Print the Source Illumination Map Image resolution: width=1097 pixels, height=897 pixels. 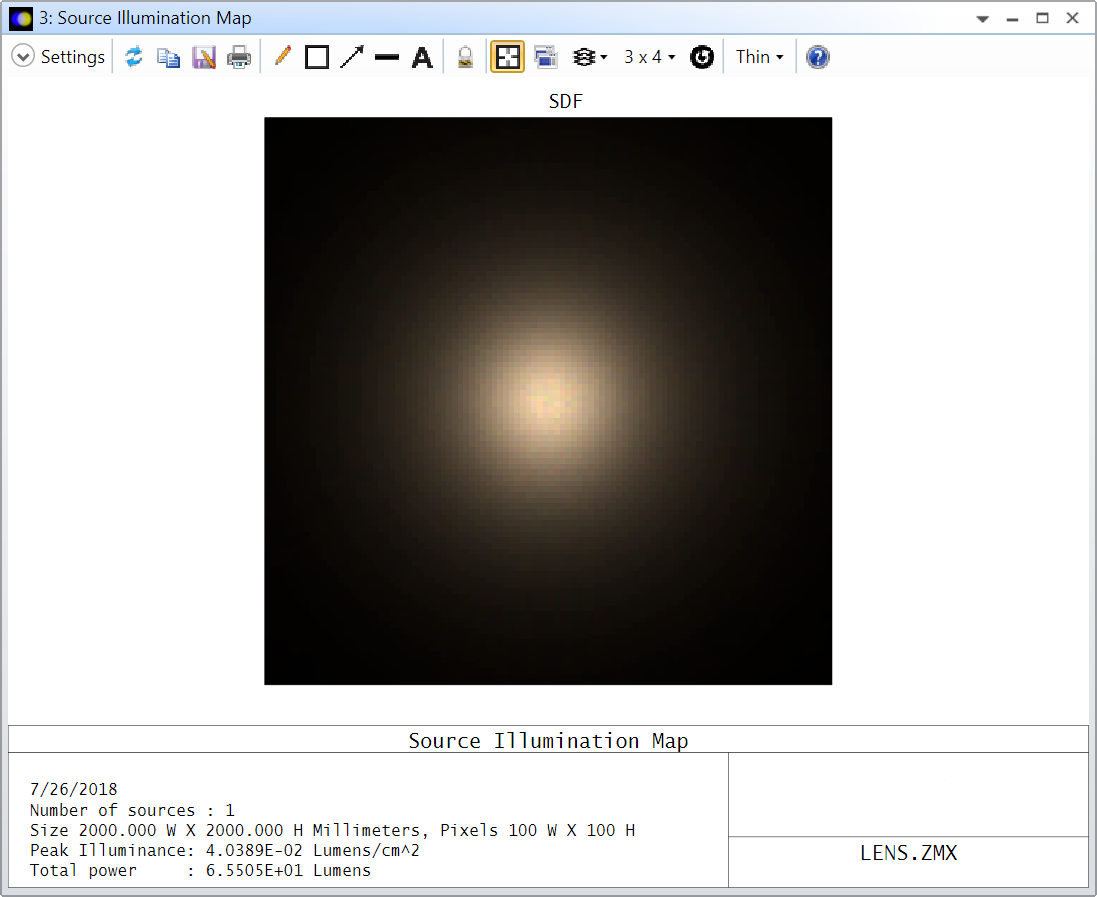(x=239, y=57)
